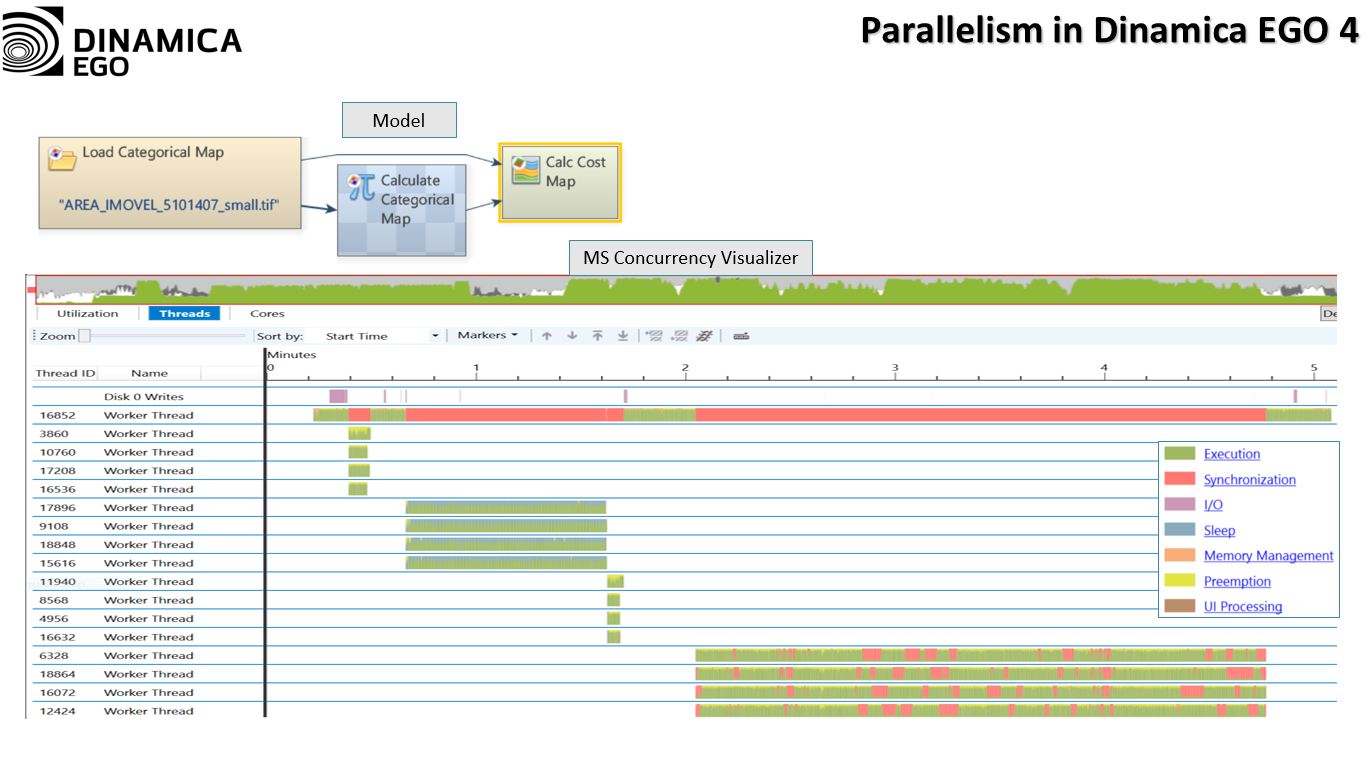Image resolution: width=1369 pixels, height=763 pixels.
Task: Open the Sort by Start Time dropdown
Action: click(x=435, y=336)
